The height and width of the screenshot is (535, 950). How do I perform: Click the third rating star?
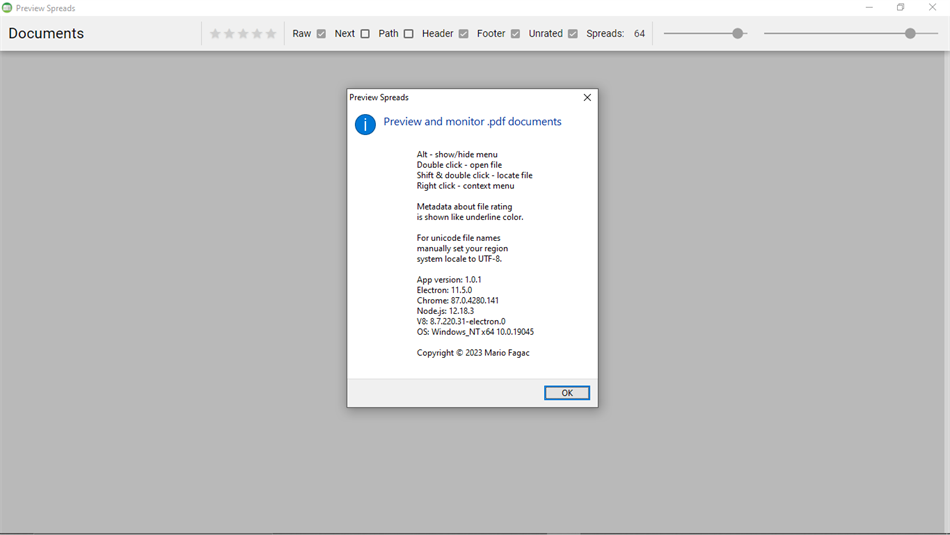pyautogui.click(x=243, y=34)
